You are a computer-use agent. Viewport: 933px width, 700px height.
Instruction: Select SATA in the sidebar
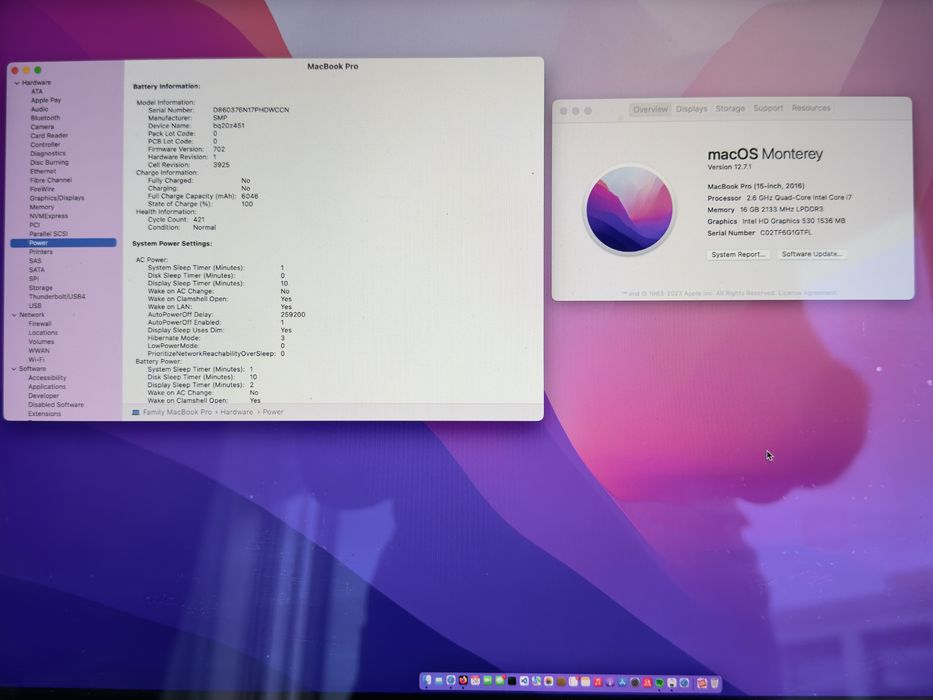coord(37,270)
